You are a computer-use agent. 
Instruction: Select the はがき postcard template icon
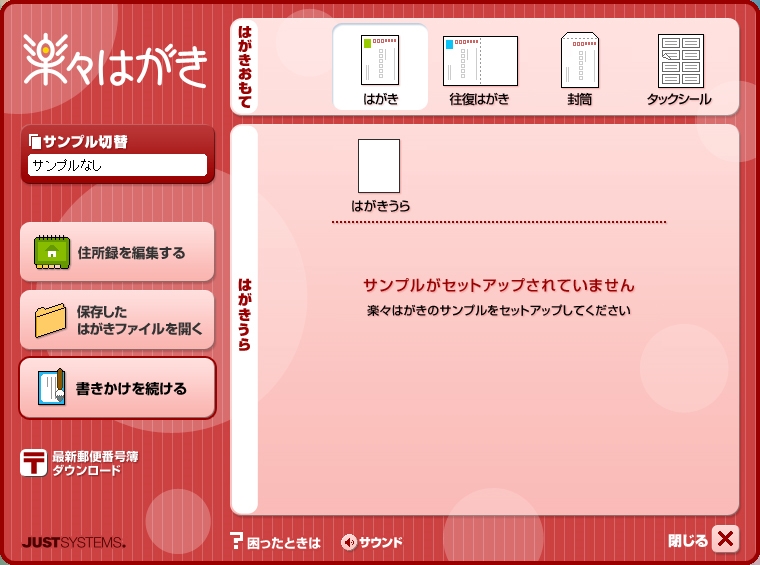[380, 67]
